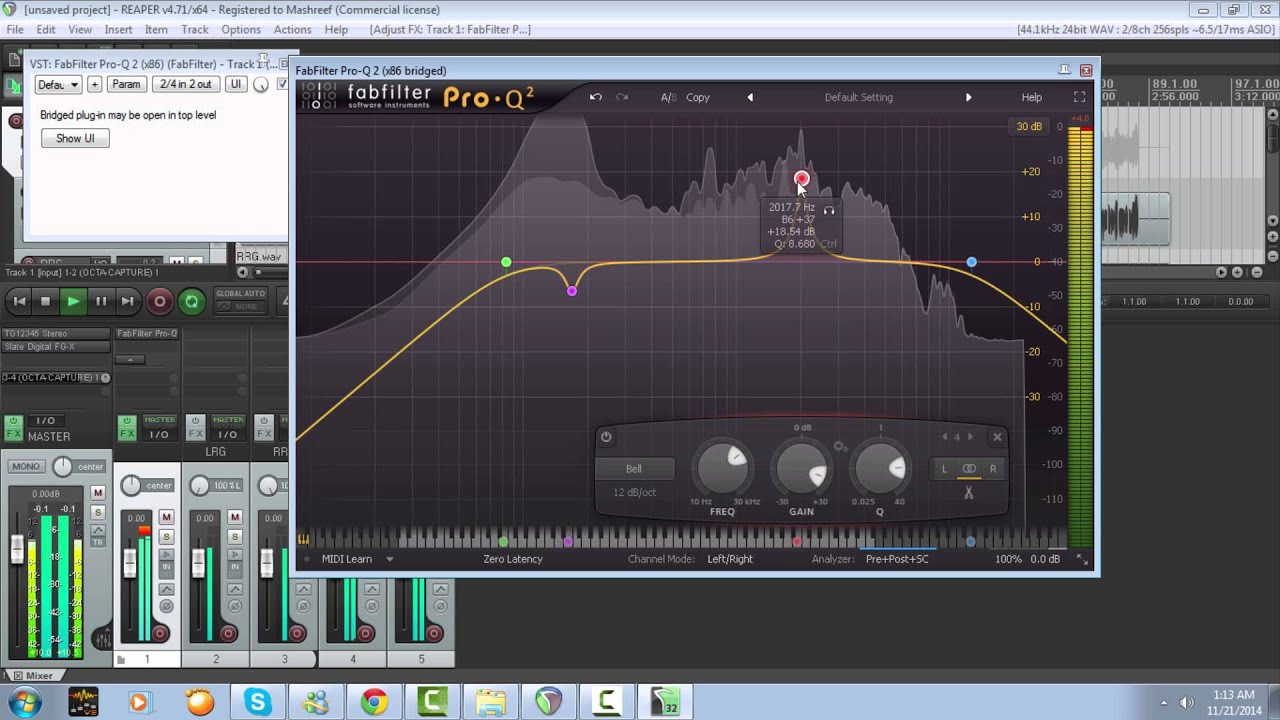Open Pro-Q 2 Help menu
The height and width of the screenshot is (720, 1280).
click(1032, 97)
